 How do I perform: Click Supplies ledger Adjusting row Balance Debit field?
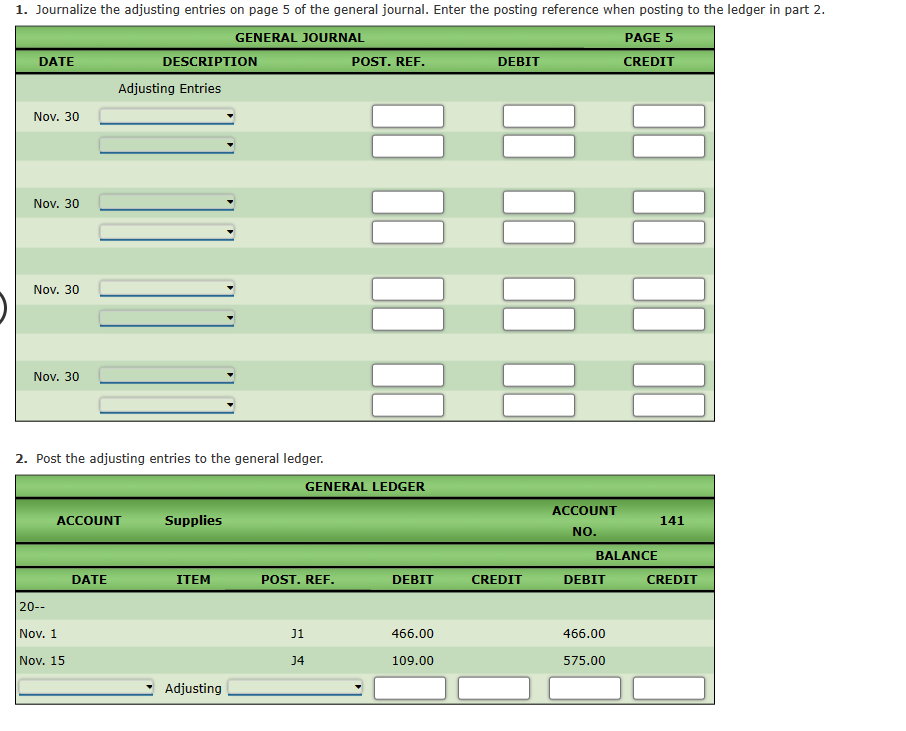585,688
